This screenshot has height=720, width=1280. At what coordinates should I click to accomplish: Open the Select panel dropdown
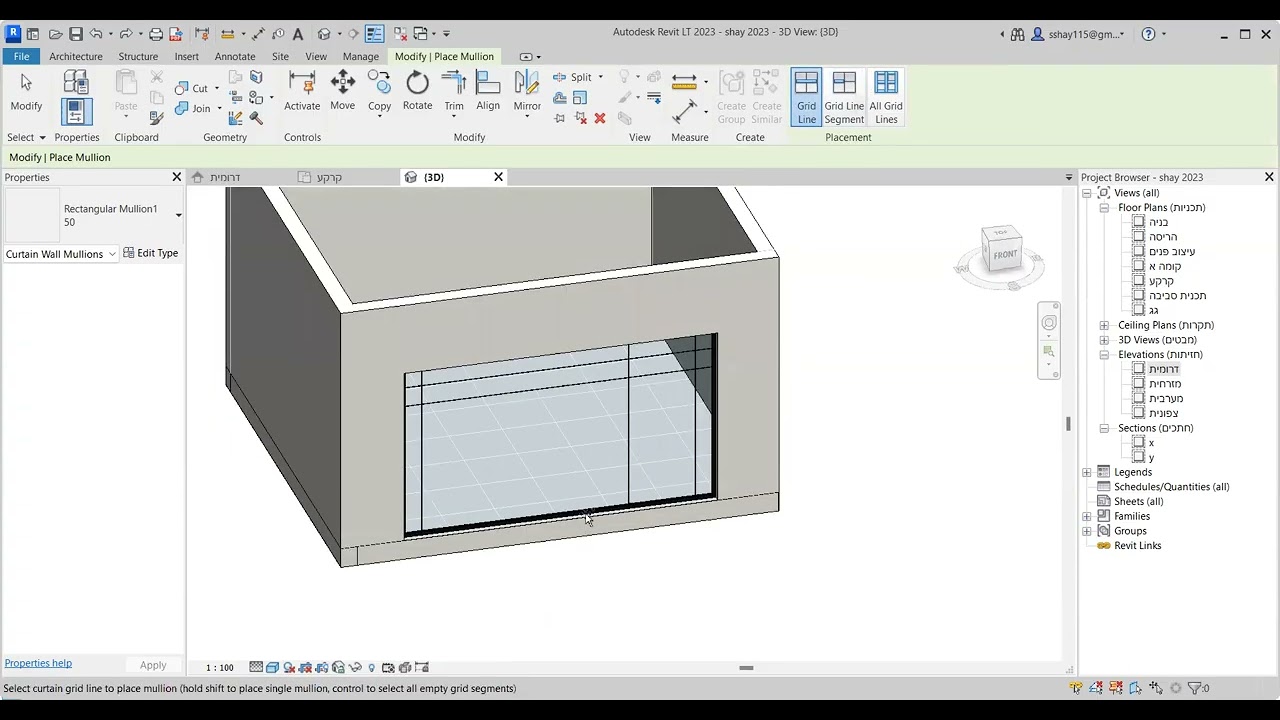pyautogui.click(x=26, y=137)
